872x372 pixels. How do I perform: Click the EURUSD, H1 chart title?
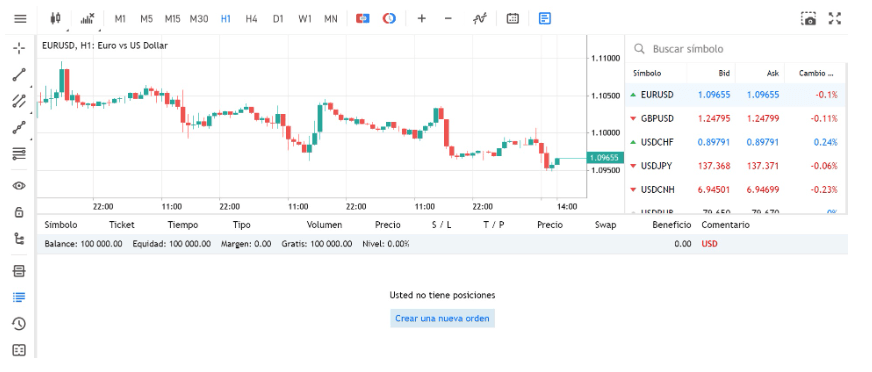(x=105, y=46)
